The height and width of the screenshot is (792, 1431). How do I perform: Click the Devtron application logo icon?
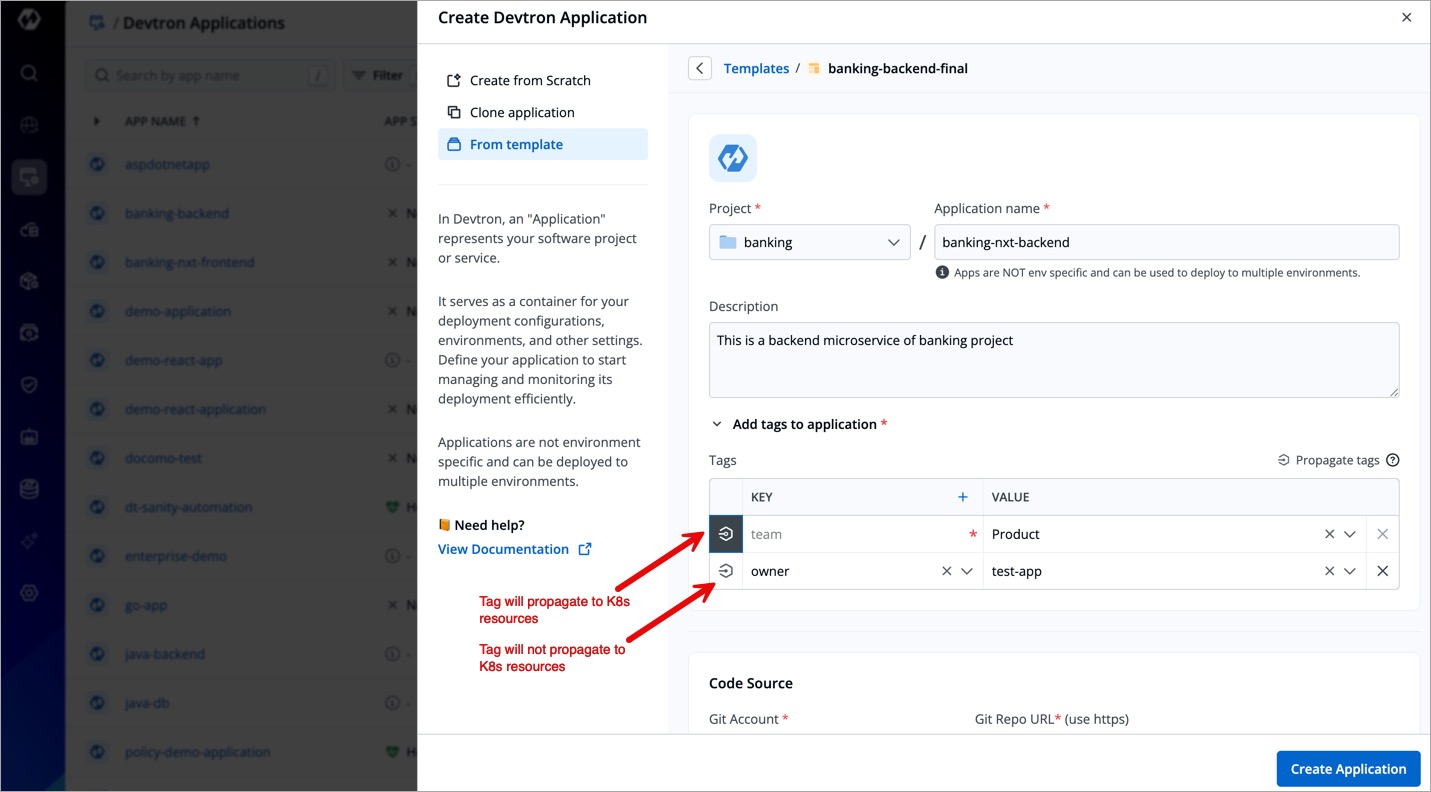[732, 158]
